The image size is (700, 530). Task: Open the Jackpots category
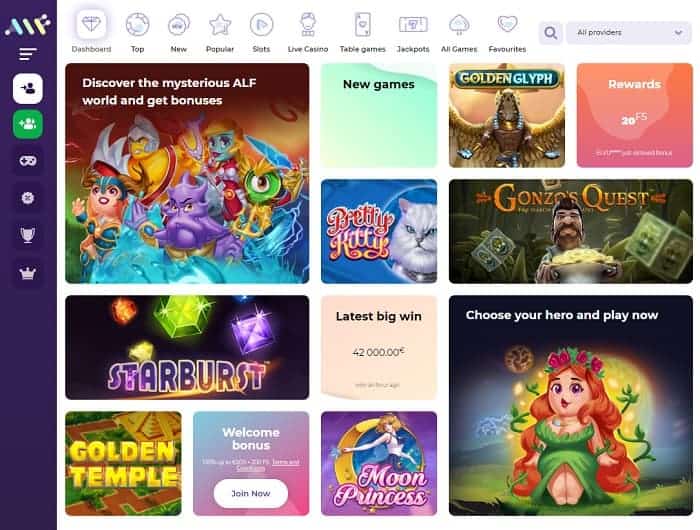(413, 32)
